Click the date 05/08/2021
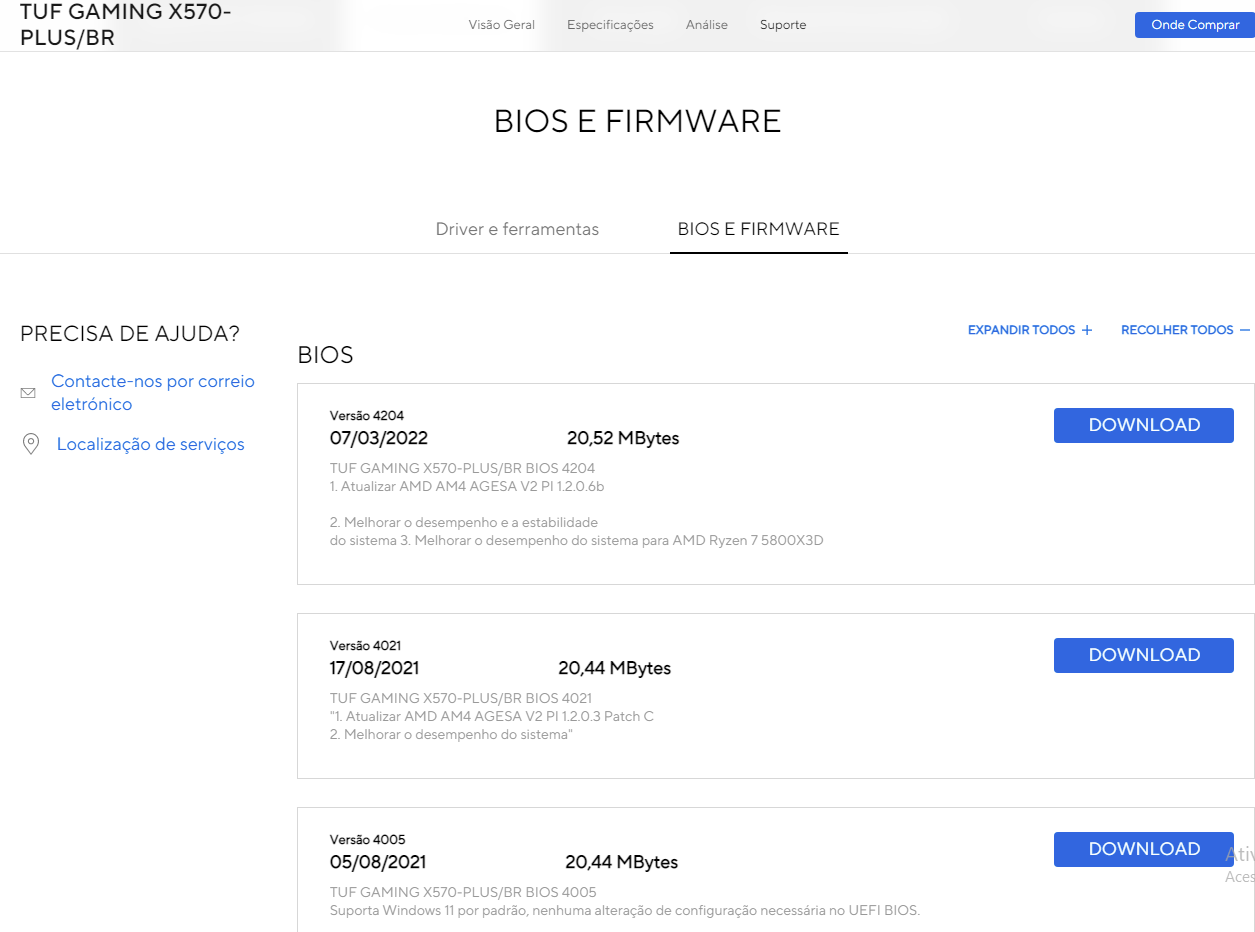Viewport: 1255px width, 932px height. pos(378,862)
